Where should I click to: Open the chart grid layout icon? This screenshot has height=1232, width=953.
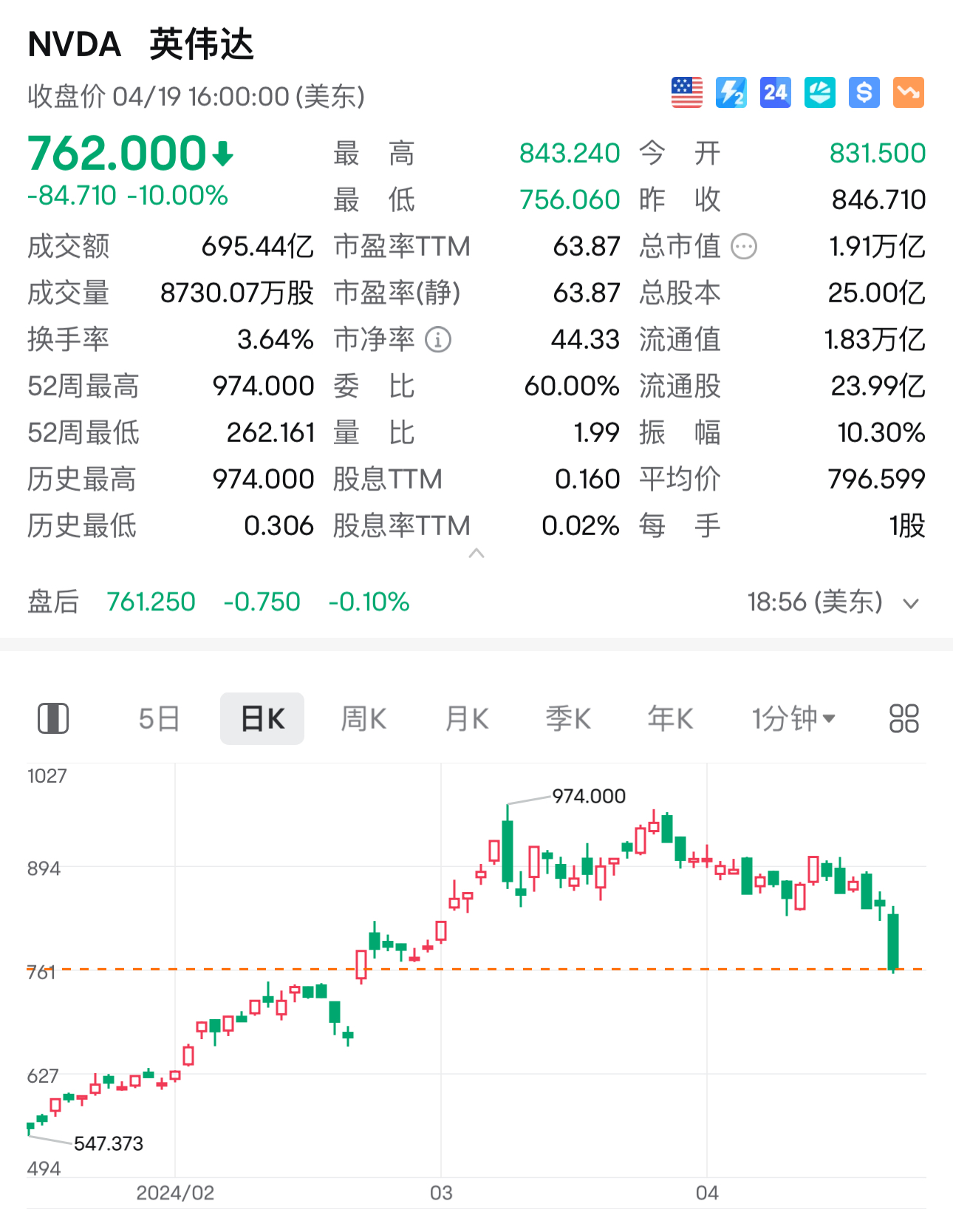click(x=904, y=718)
